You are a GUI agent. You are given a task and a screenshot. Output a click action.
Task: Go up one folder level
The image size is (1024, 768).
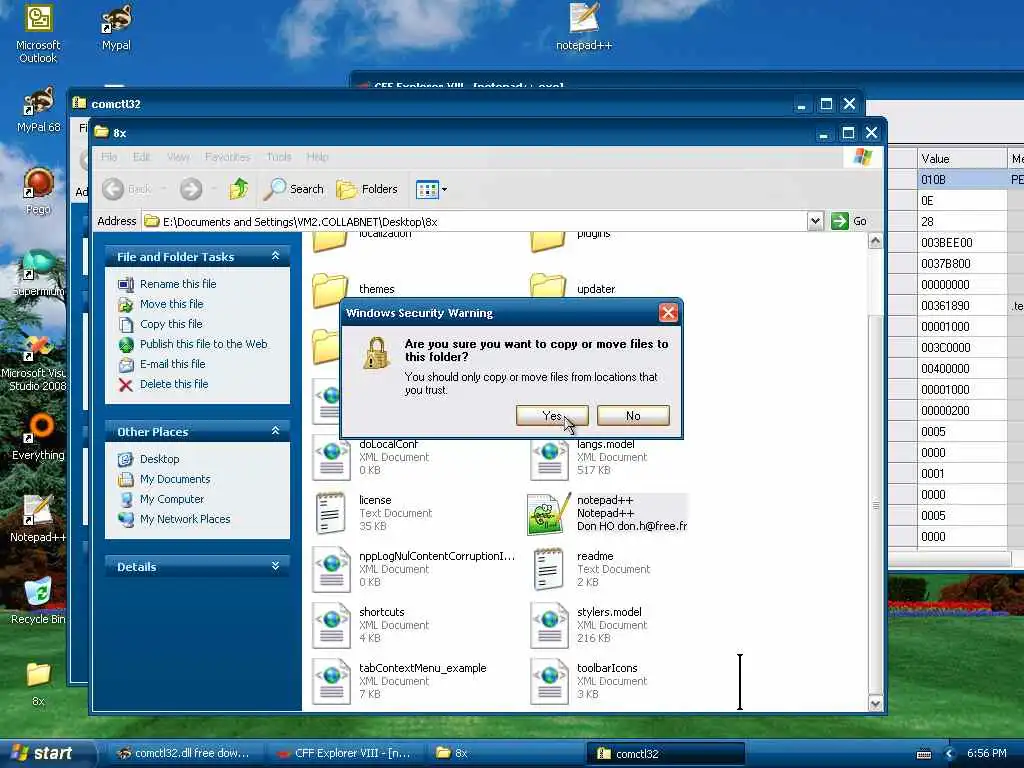(x=238, y=189)
